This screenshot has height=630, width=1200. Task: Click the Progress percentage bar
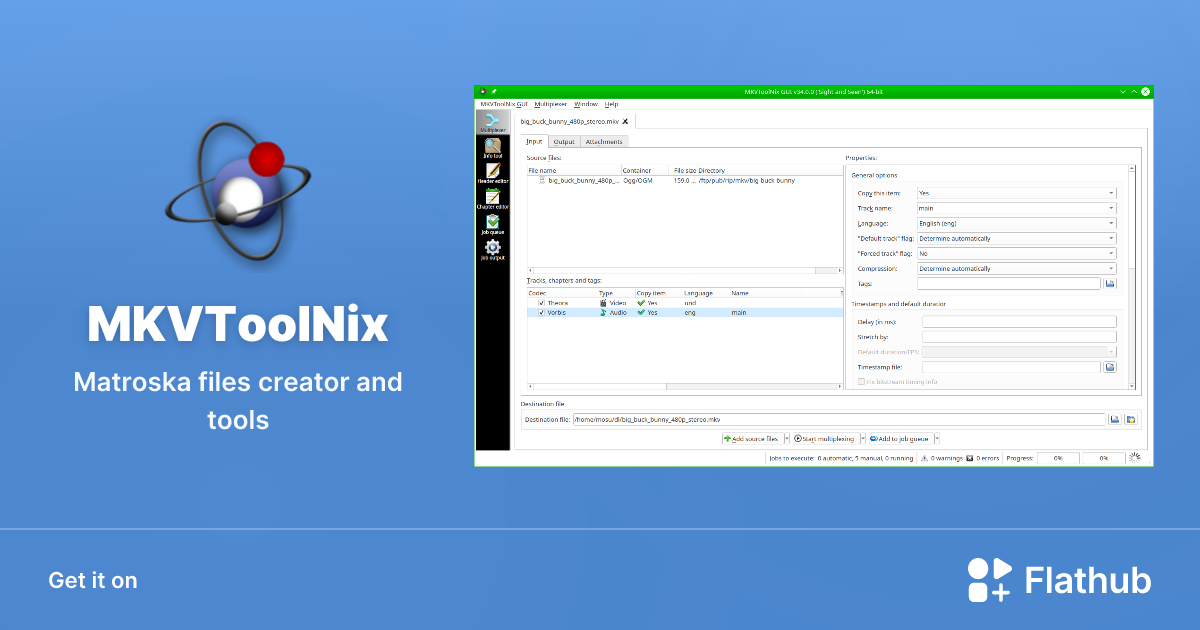1057,457
